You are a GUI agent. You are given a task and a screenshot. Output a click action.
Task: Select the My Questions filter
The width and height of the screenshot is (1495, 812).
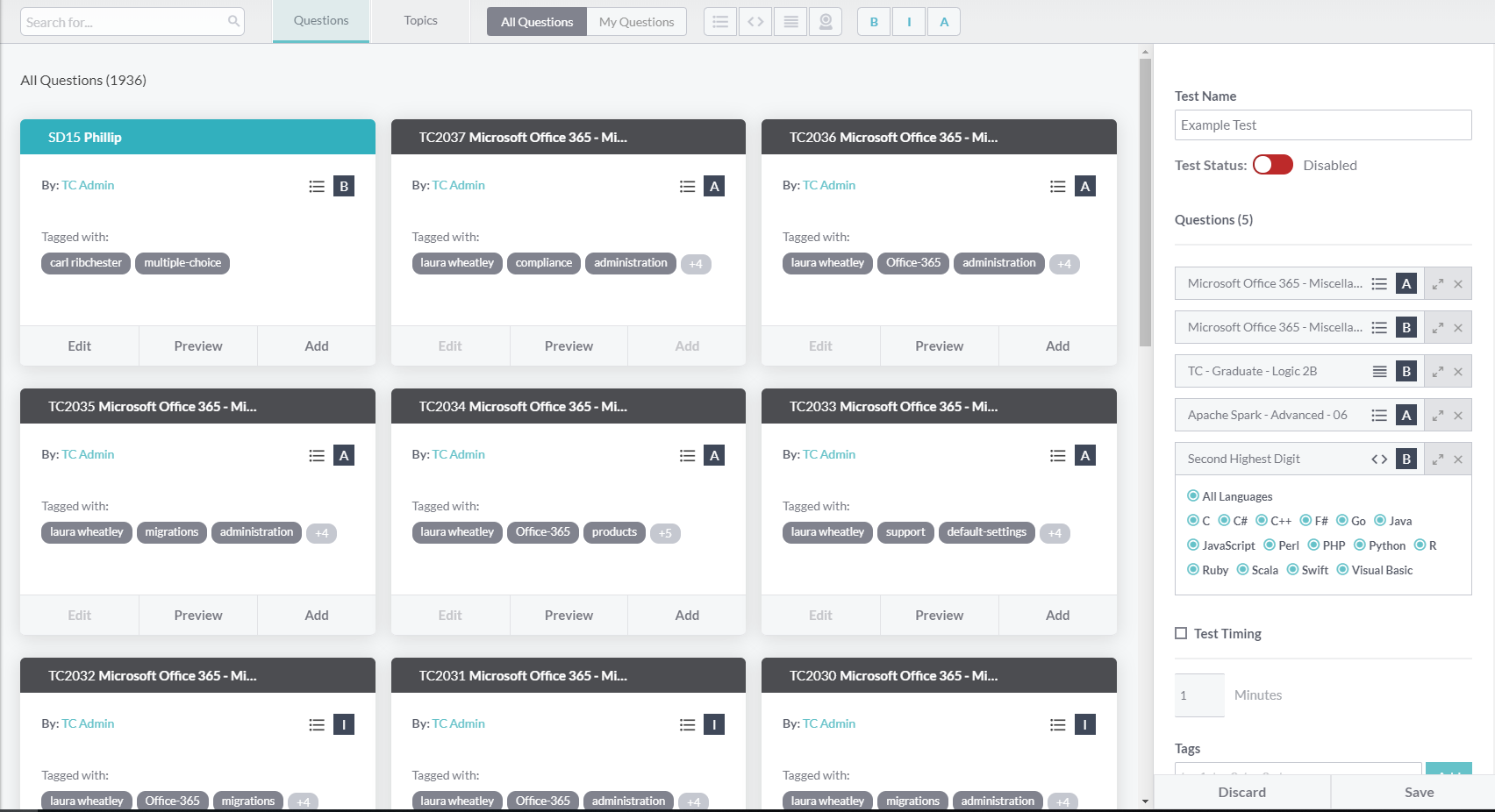pyautogui.click(x=637, y=22)
